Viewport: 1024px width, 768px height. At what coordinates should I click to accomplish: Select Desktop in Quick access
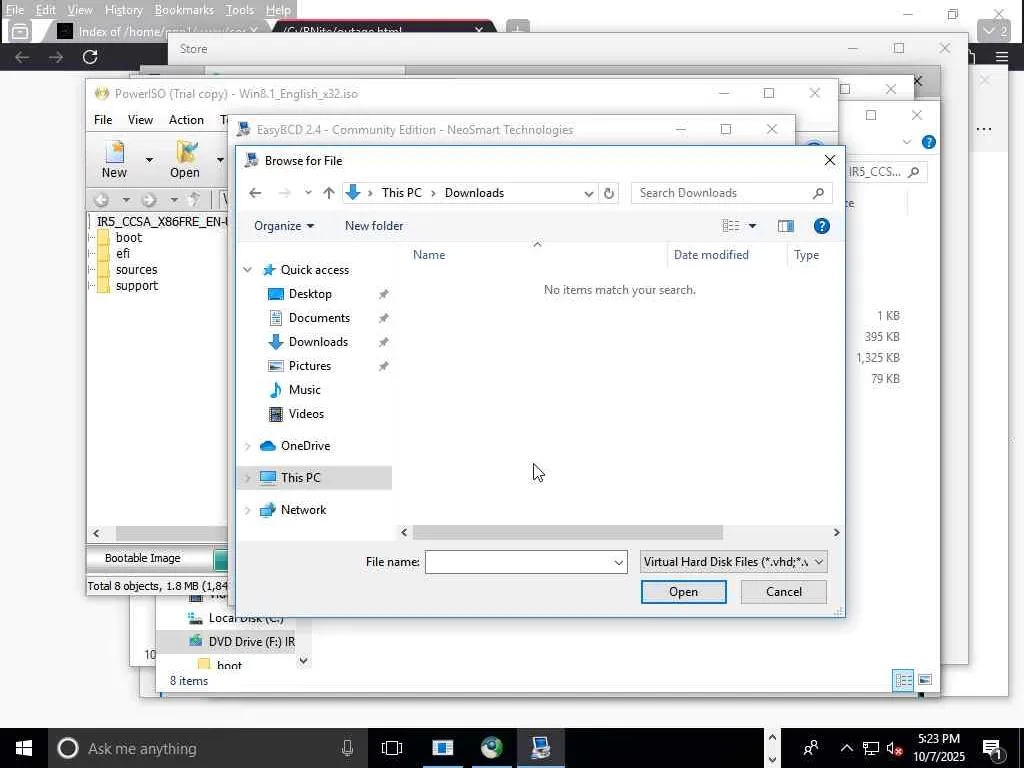(x=310, y=294)
